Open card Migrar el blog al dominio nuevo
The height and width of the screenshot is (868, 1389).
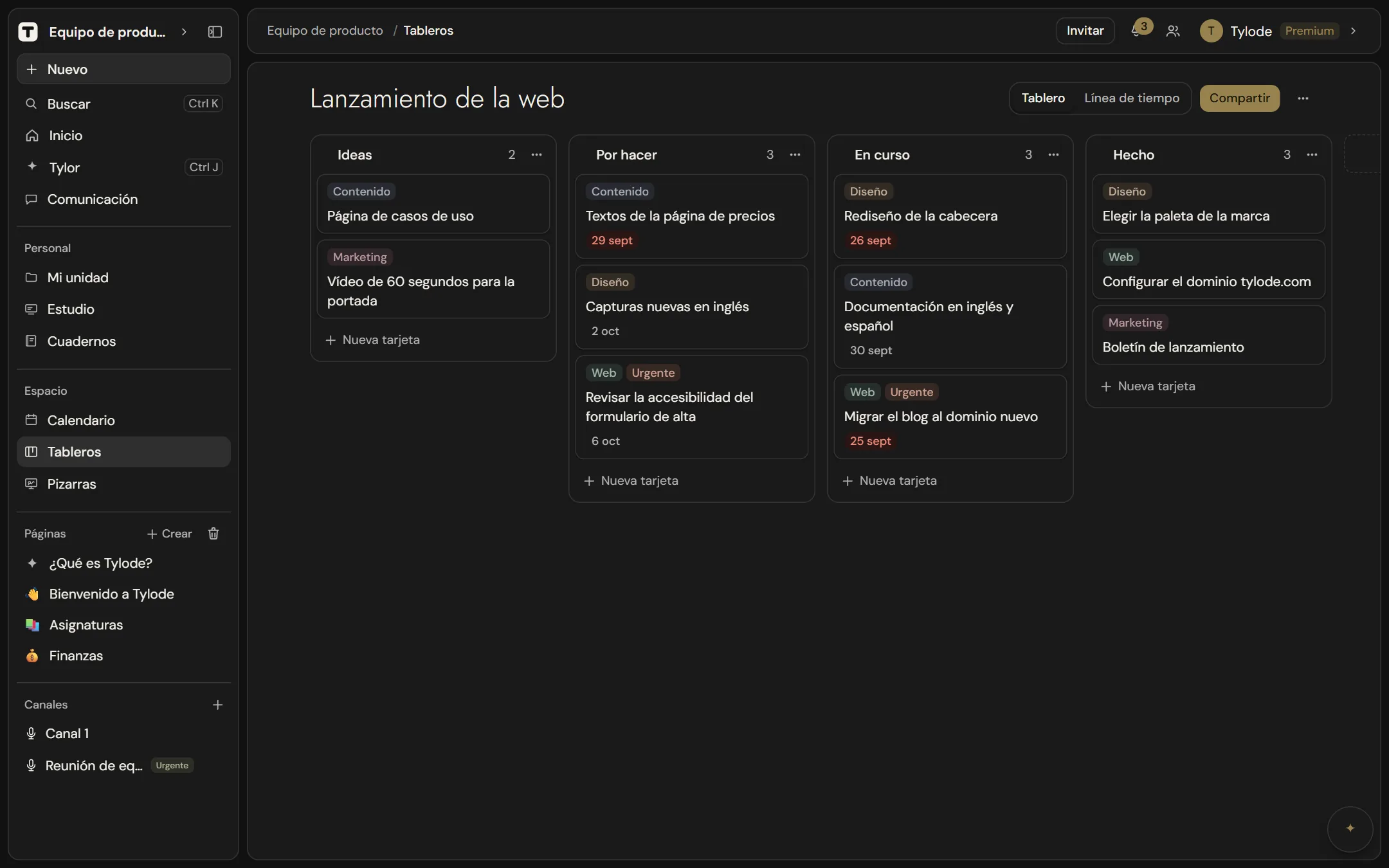click(950, 417)
